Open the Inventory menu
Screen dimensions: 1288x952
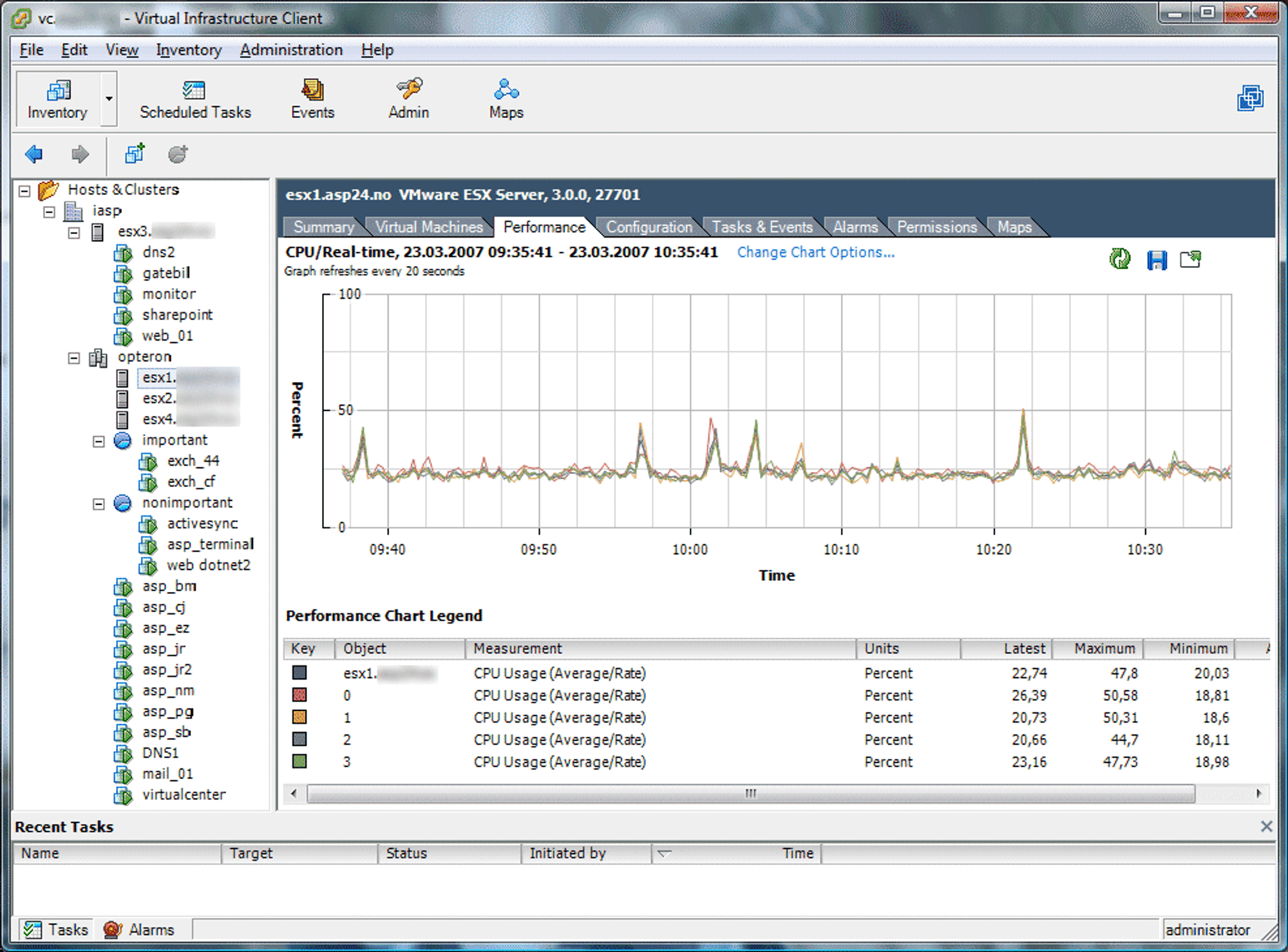(x=189, y=50)
